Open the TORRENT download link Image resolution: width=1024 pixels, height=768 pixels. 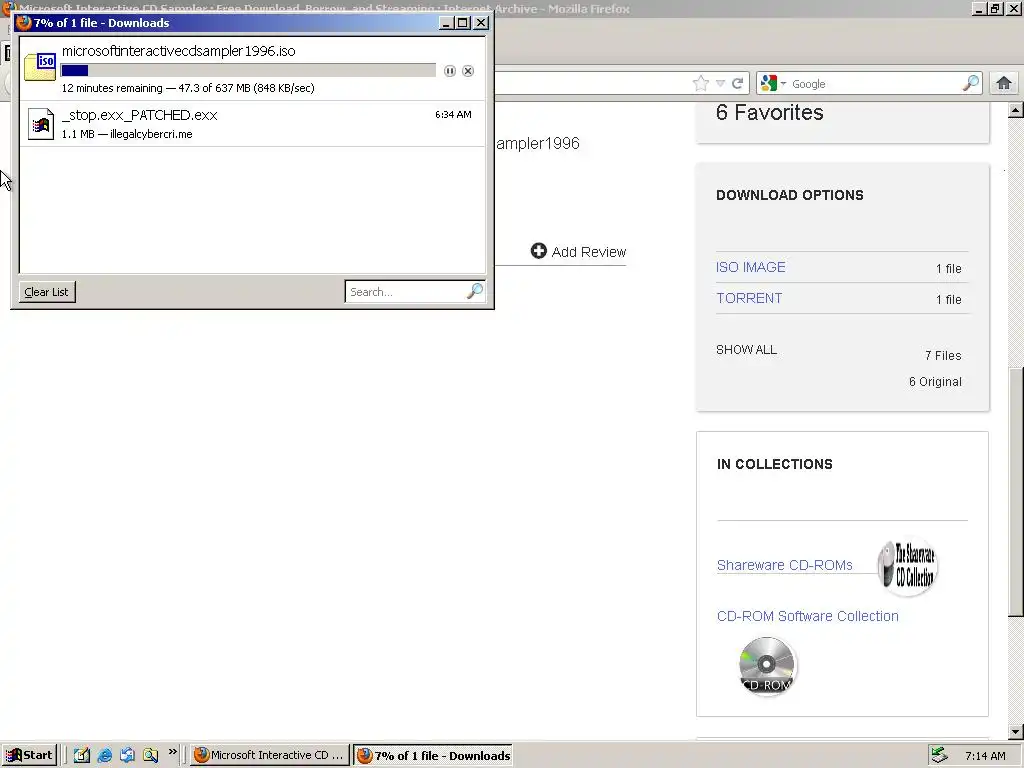(749, 298)
